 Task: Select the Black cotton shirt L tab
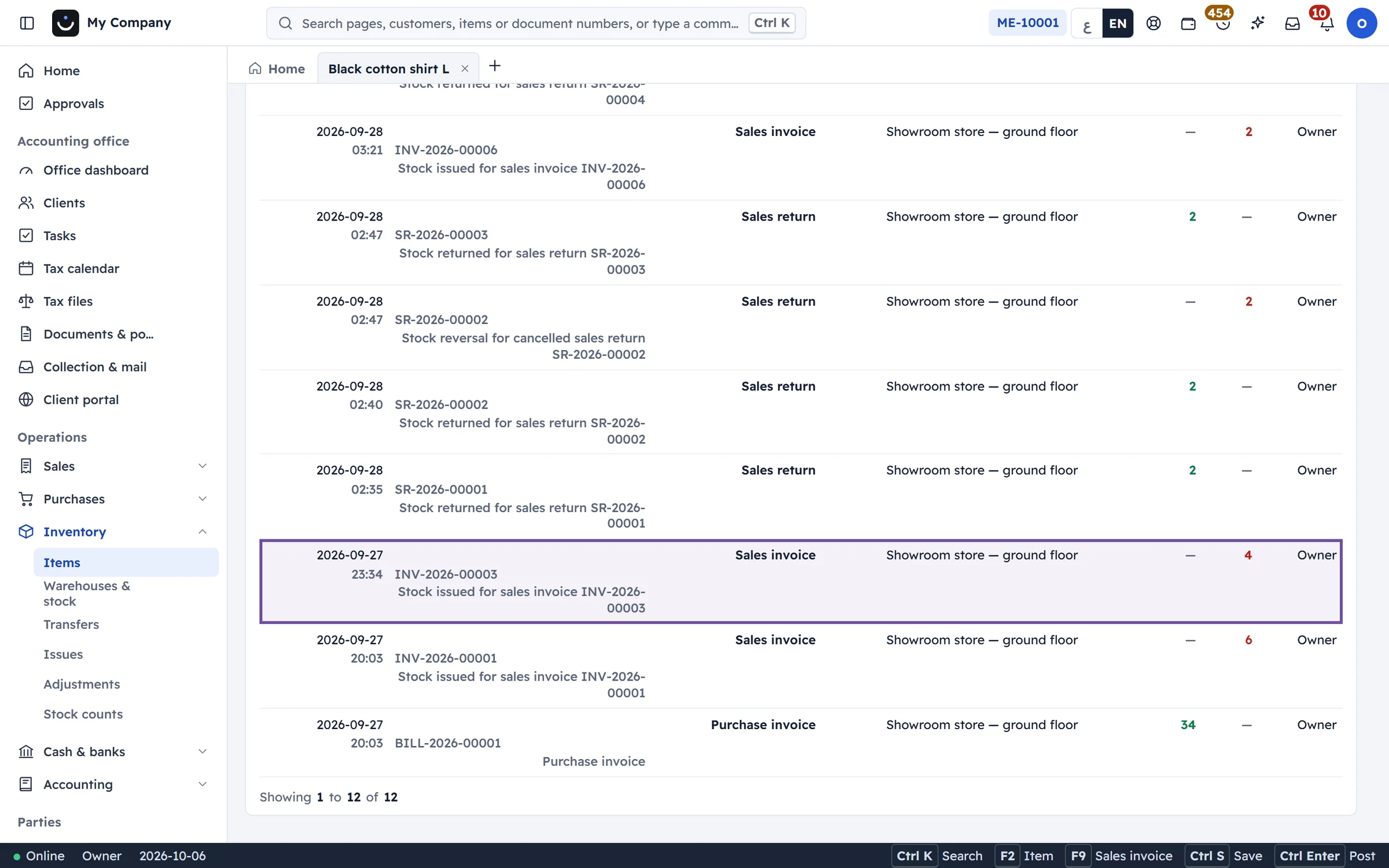[x=388, y=69]
